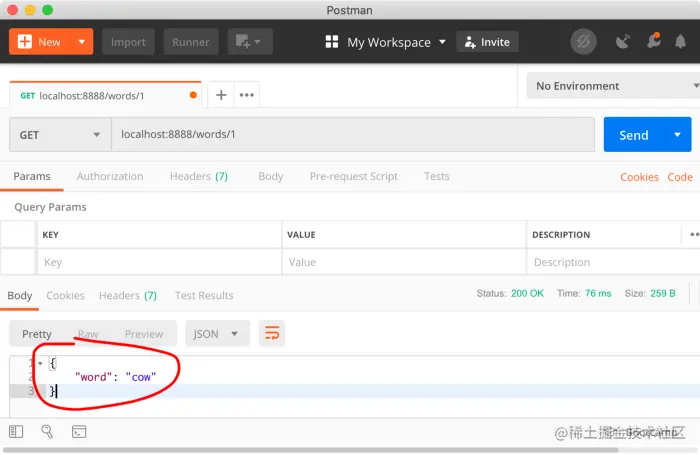Click the Code link
This screenshot has height=455, width=700.
tap(680, 177)
